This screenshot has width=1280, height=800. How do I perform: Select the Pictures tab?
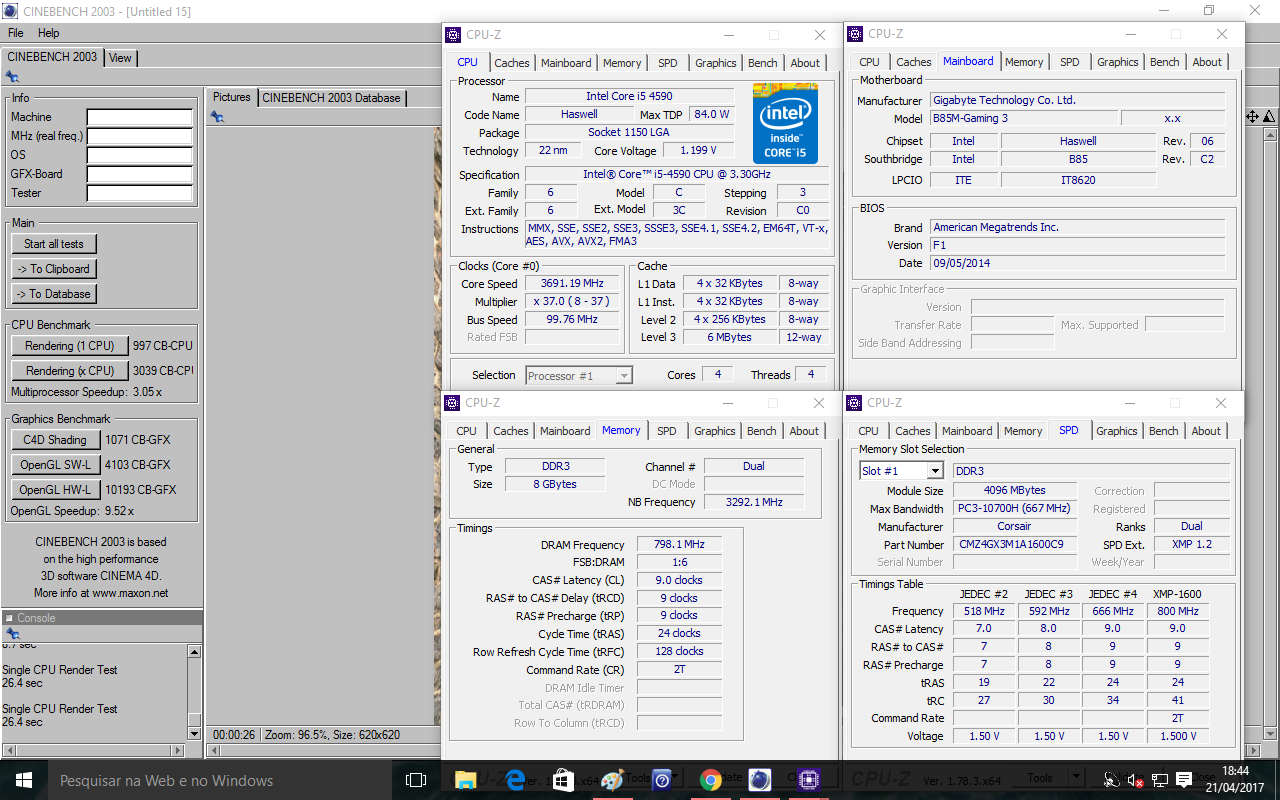click(232, 97)
